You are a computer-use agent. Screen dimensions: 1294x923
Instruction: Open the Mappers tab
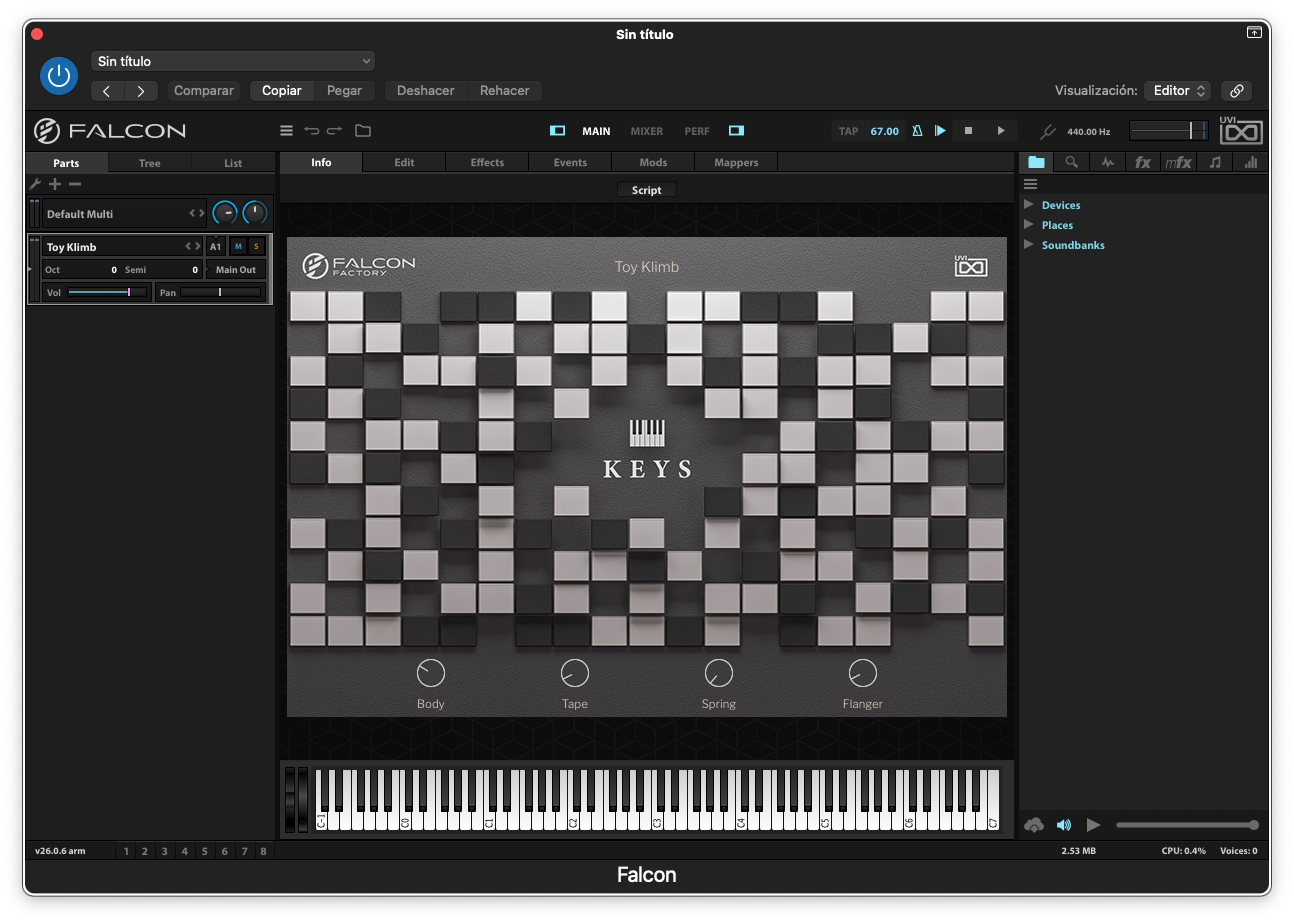[736, 162]
